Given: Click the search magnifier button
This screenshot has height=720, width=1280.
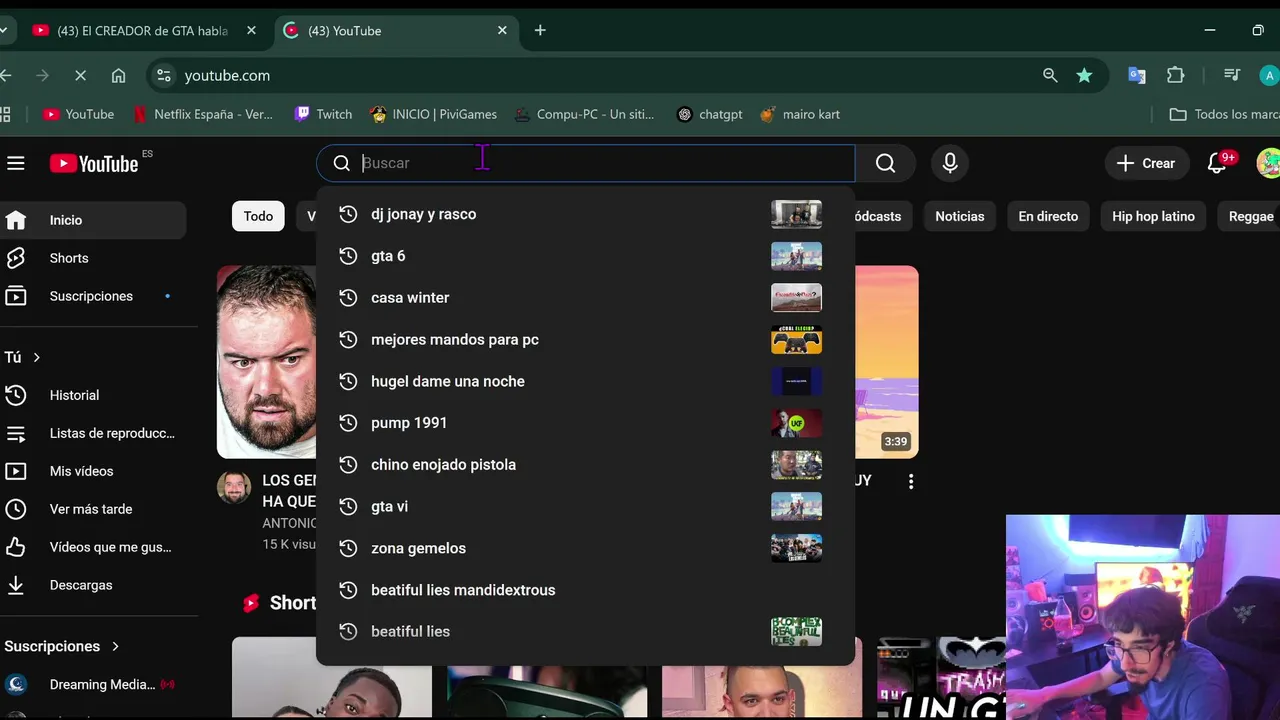Looking at the screenshot, I should tap(885, 163).
